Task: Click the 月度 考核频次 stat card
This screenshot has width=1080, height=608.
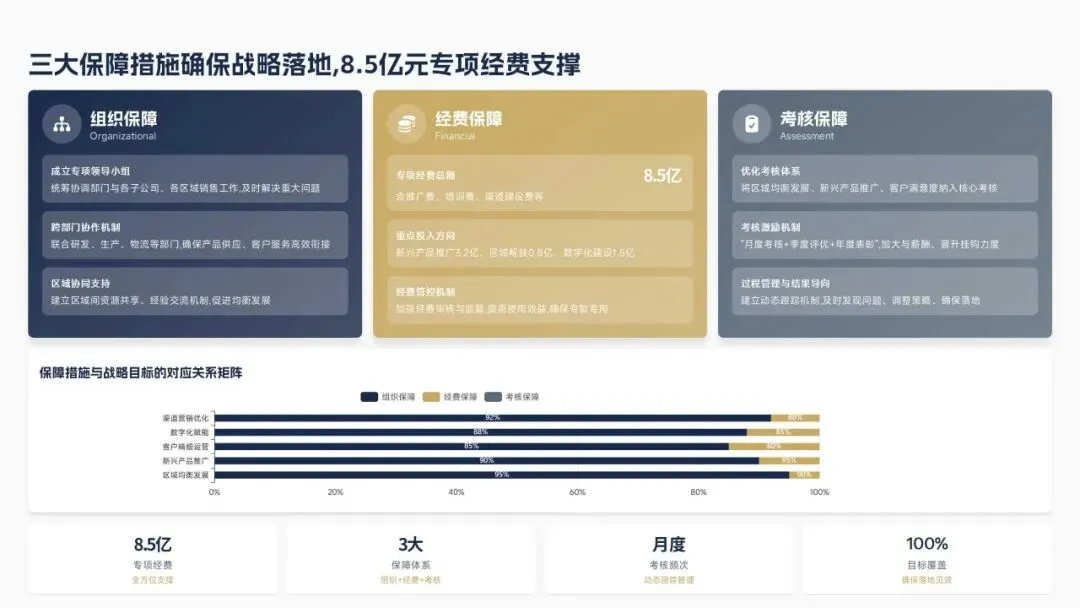Action: 669,559
